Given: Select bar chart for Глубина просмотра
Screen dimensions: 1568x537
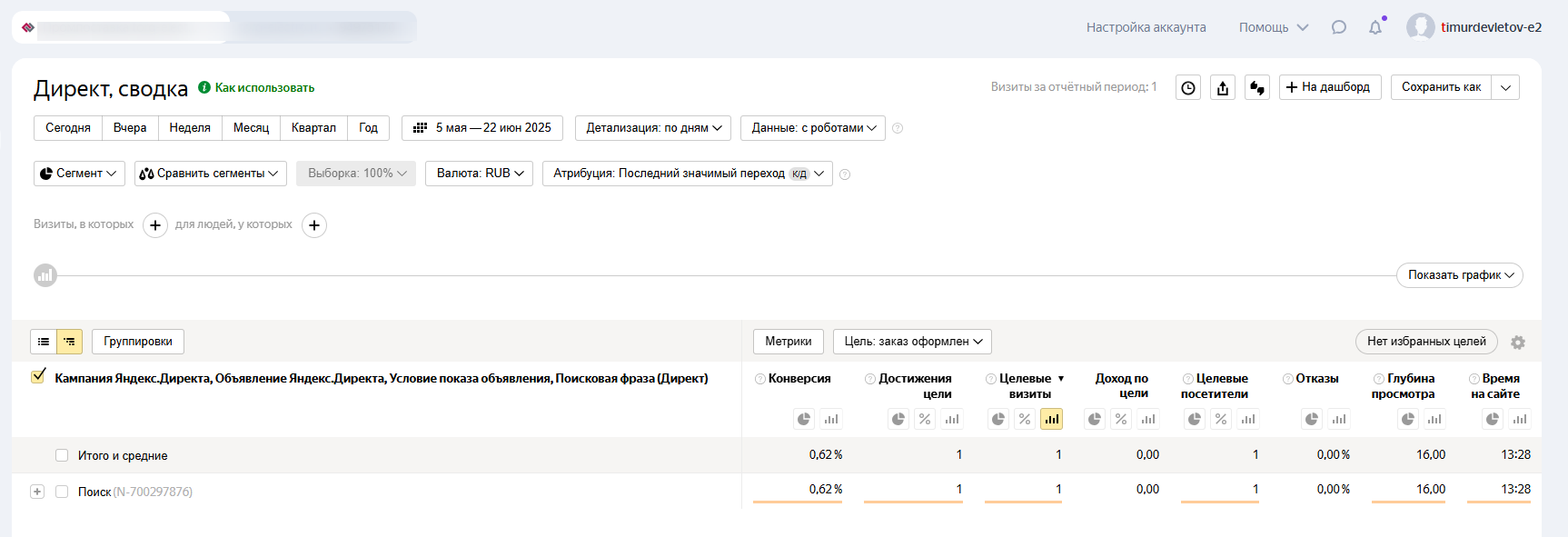Looking at the screenshot, I should coord(1434,419).
